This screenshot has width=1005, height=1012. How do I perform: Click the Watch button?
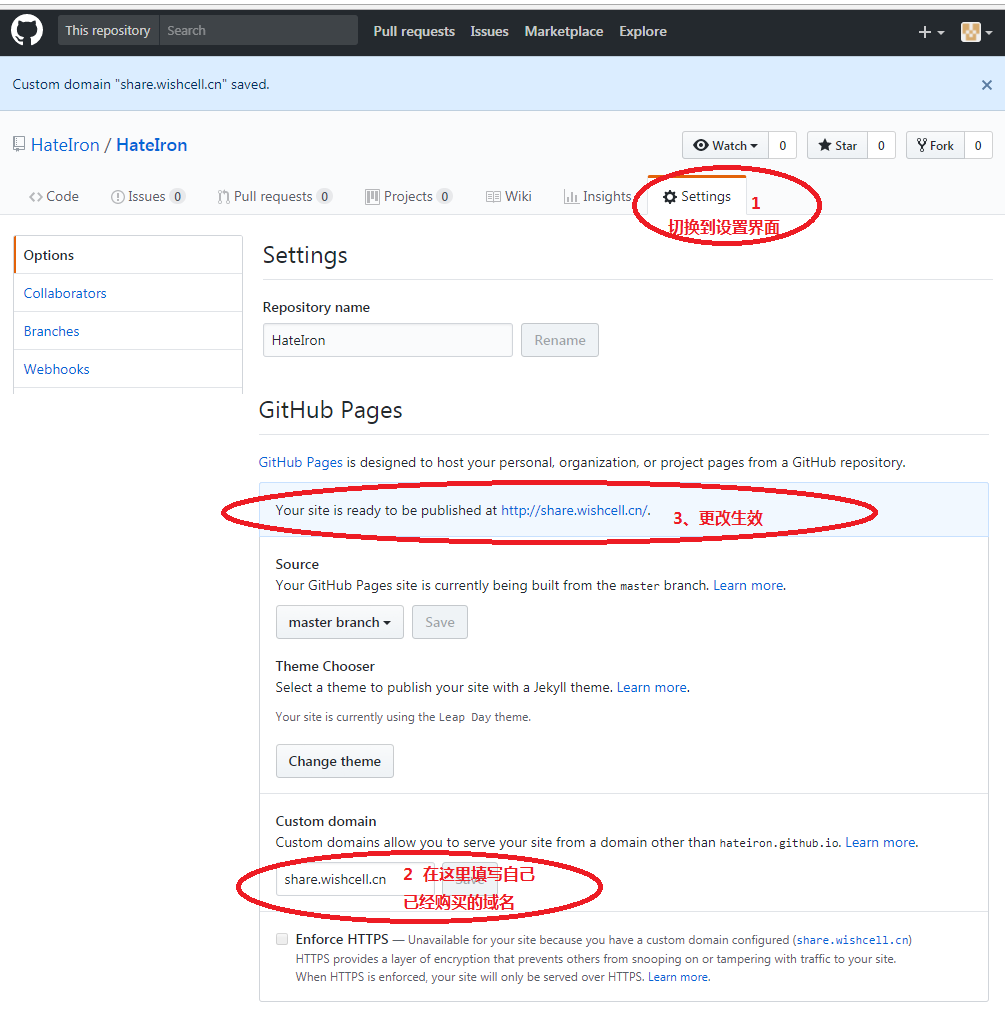[725, 145]
